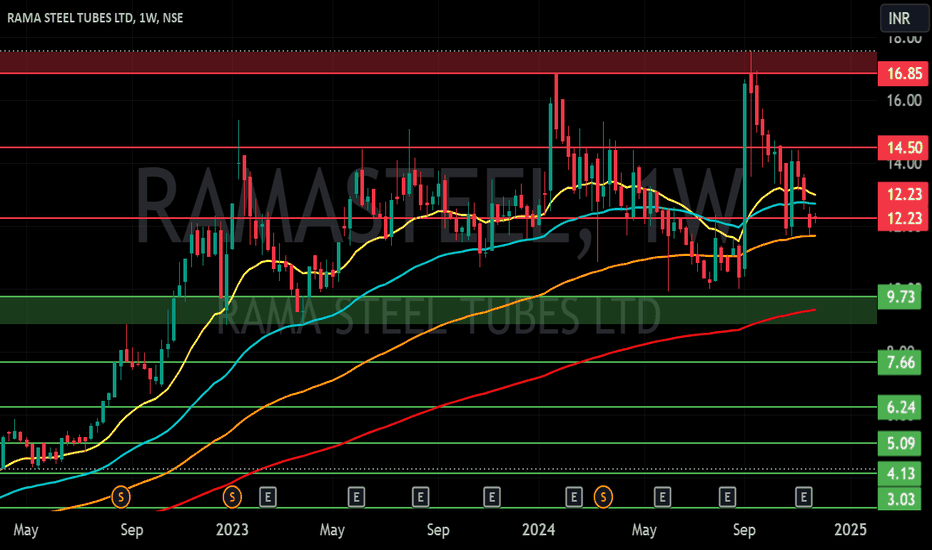Image resolution: width=932 pixels, height=550 pixels.
Task: Click the split marker S below Sep 2022
Action: 121,496
